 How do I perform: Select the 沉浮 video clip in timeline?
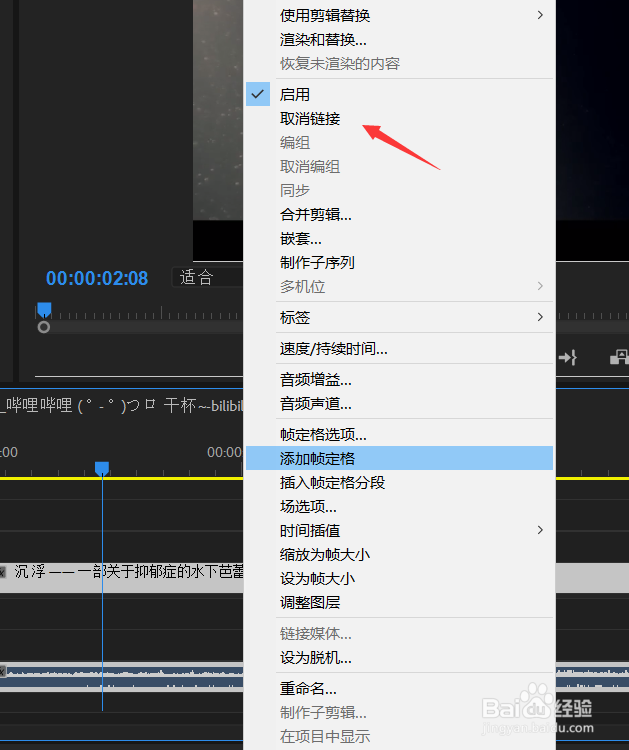pos(122,577)
